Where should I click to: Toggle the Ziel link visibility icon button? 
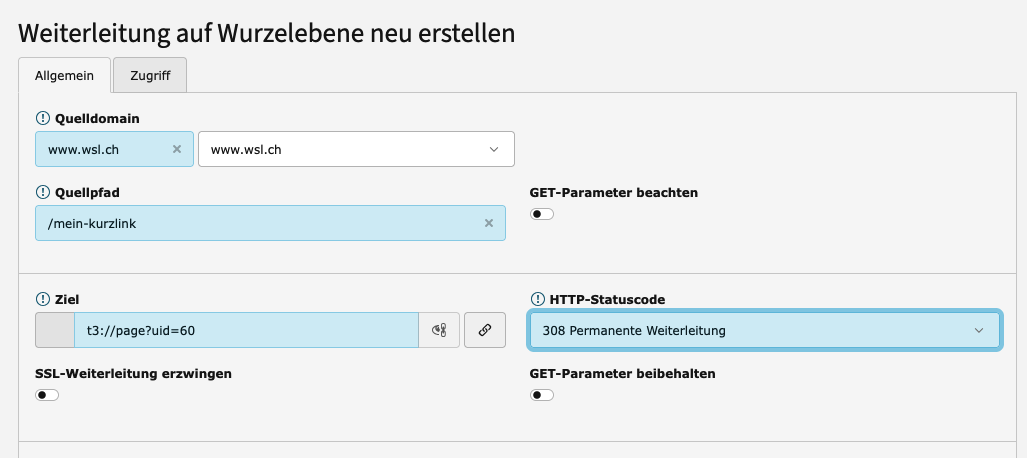tap(439, 330)
